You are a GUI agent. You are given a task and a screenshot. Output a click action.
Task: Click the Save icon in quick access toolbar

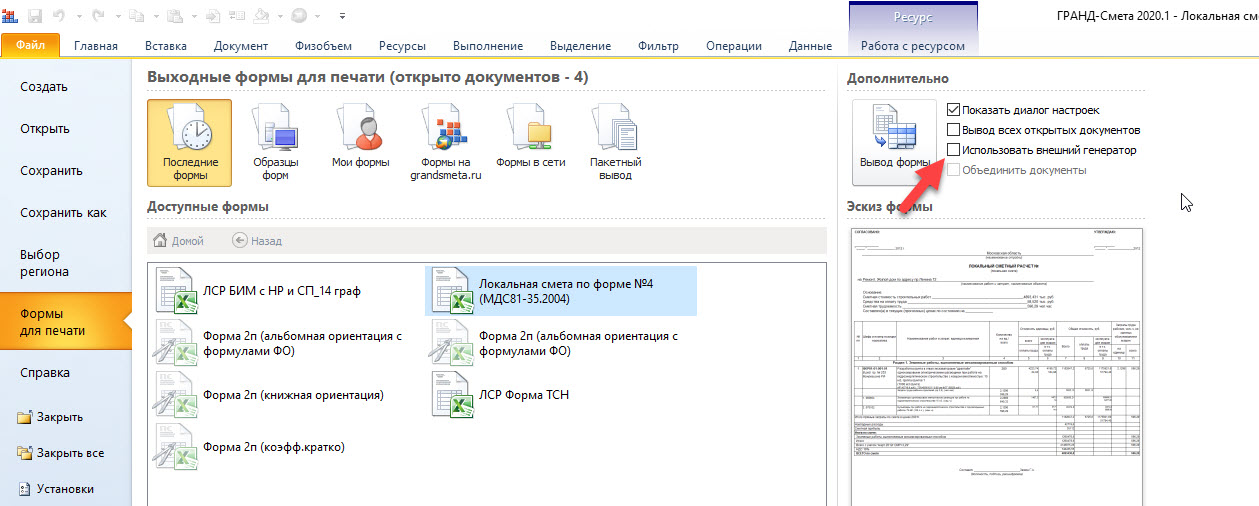tap(36, 15)
